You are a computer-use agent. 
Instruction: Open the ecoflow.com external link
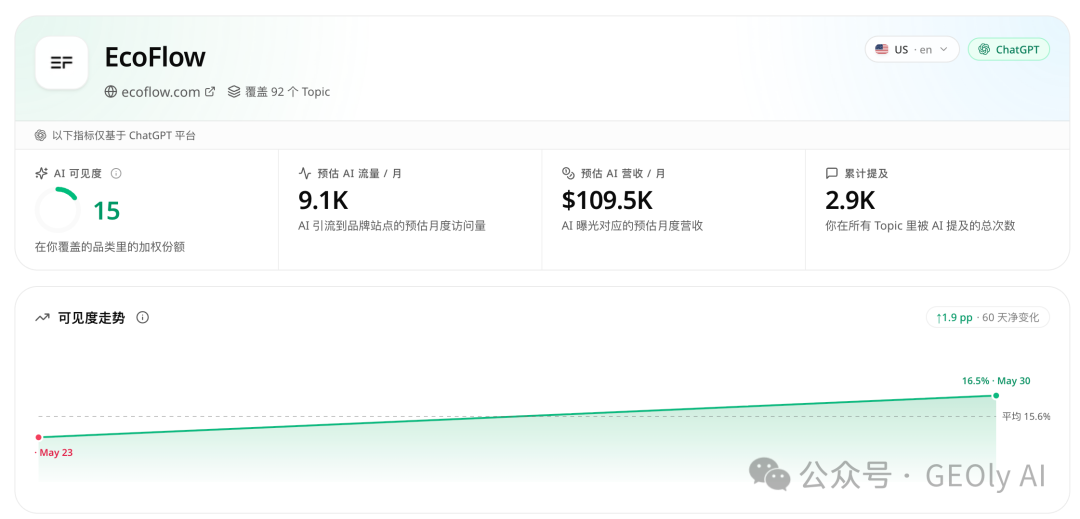[160, 92]
